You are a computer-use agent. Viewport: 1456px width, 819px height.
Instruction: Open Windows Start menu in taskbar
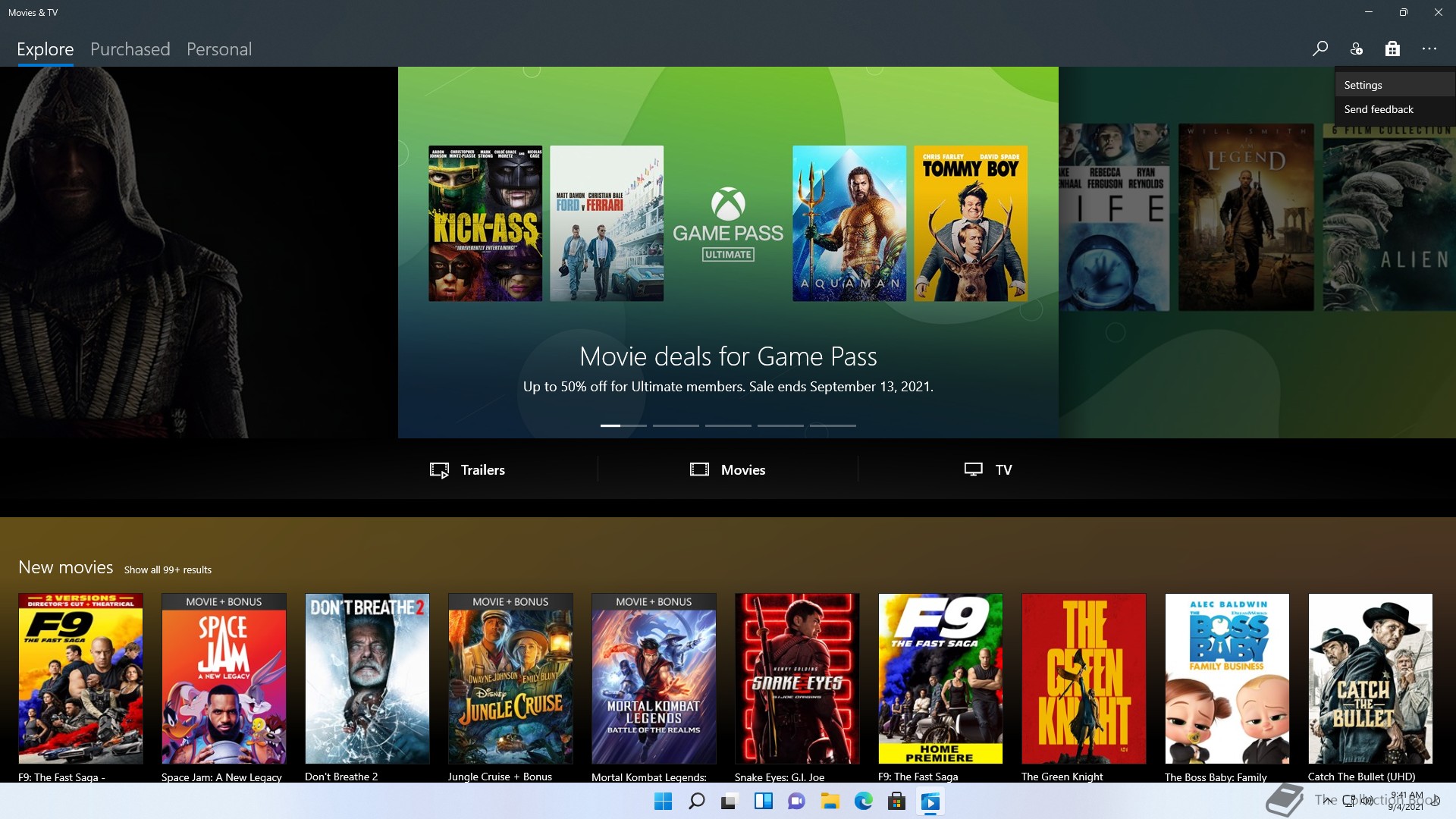point(663,801)
